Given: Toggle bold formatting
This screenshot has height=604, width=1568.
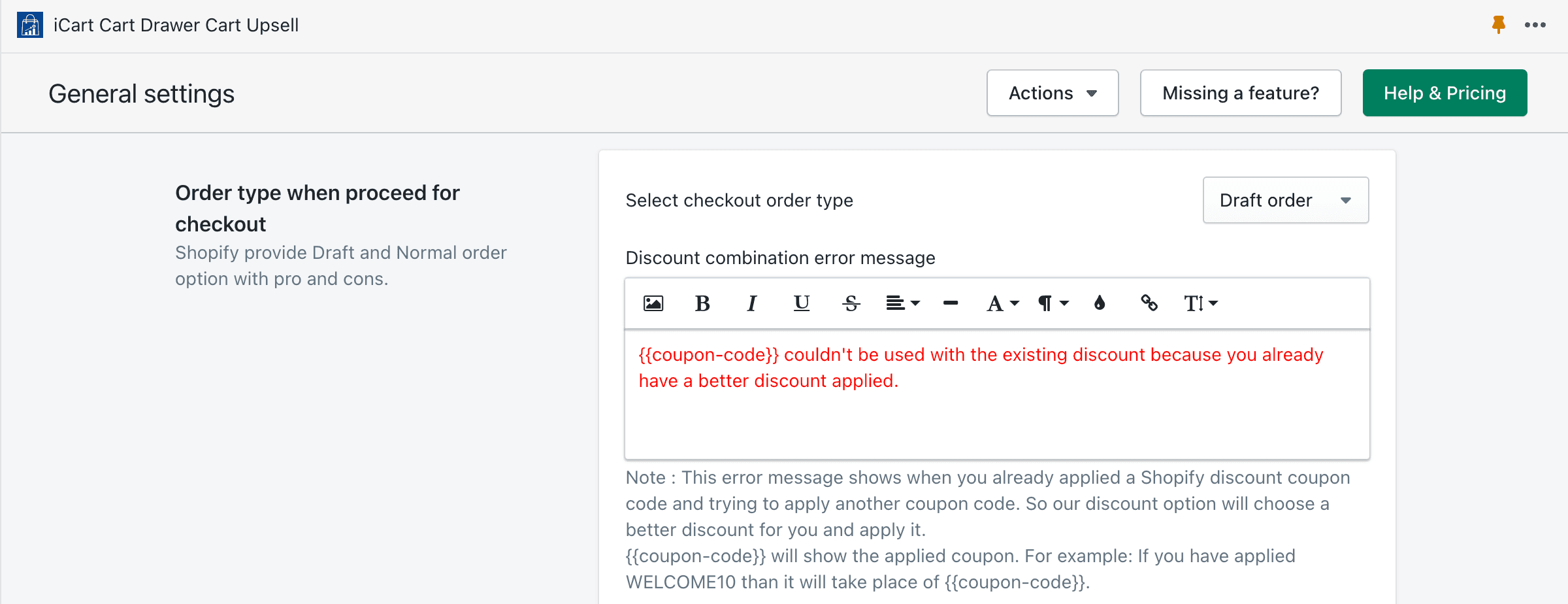Looking at the screenshot, I should click(x=702, y=303).
